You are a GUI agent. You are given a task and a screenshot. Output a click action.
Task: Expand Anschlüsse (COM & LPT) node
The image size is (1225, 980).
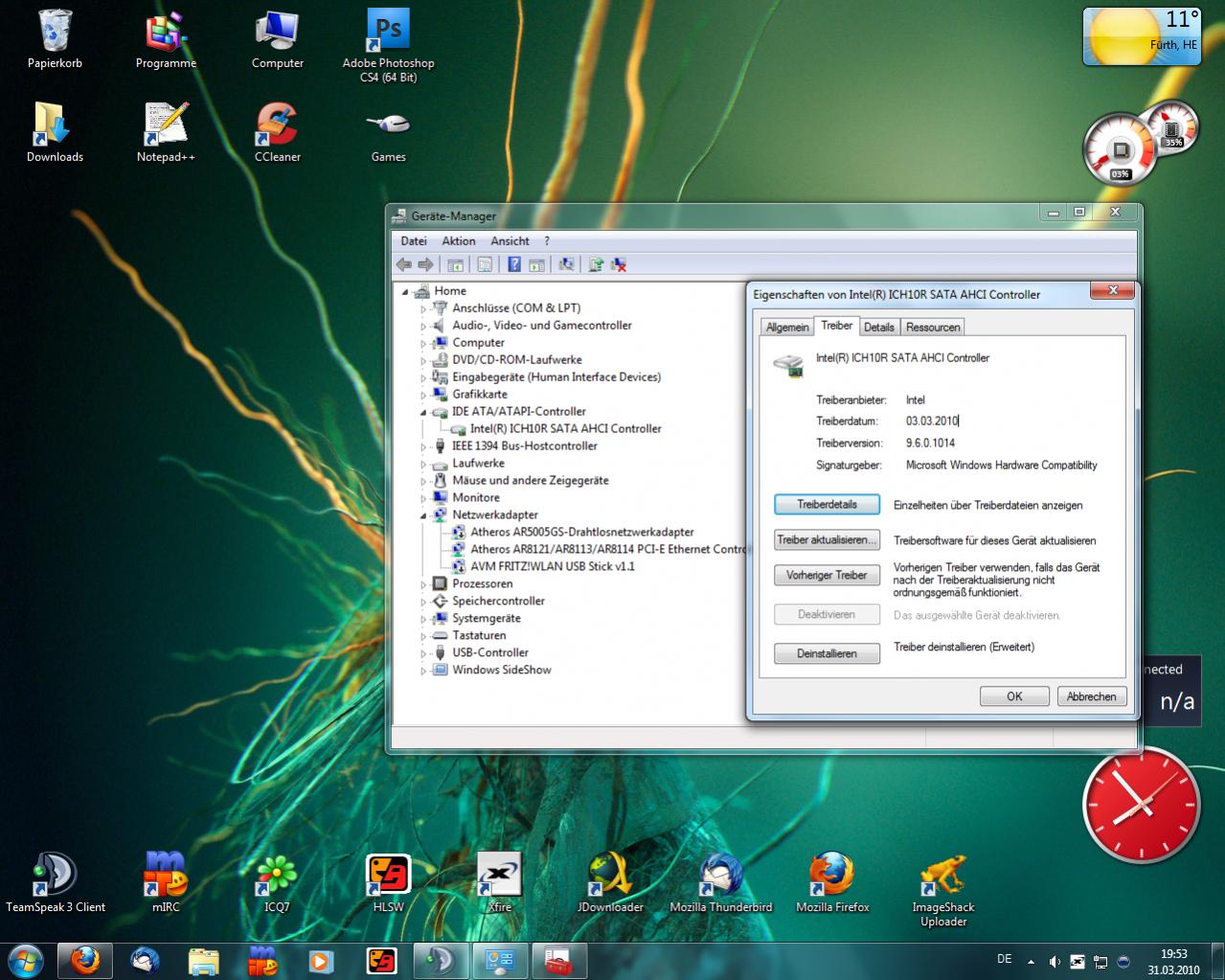[x=423, y=308]
